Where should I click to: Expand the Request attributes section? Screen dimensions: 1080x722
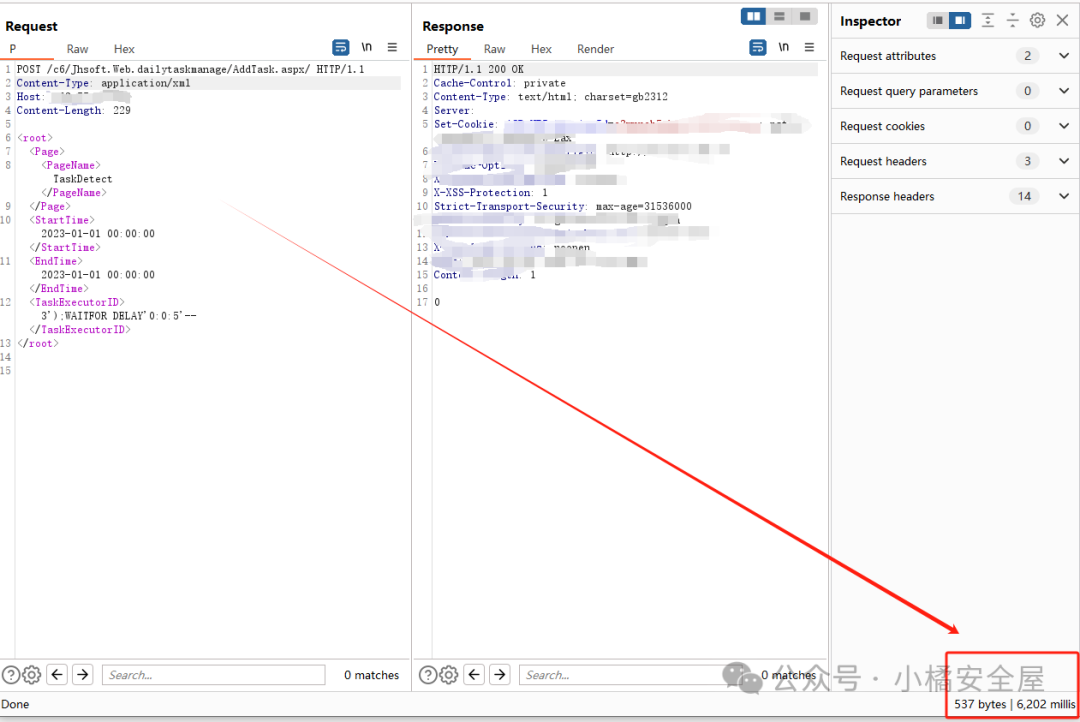pyautogui.click(x=1063, y=56)
